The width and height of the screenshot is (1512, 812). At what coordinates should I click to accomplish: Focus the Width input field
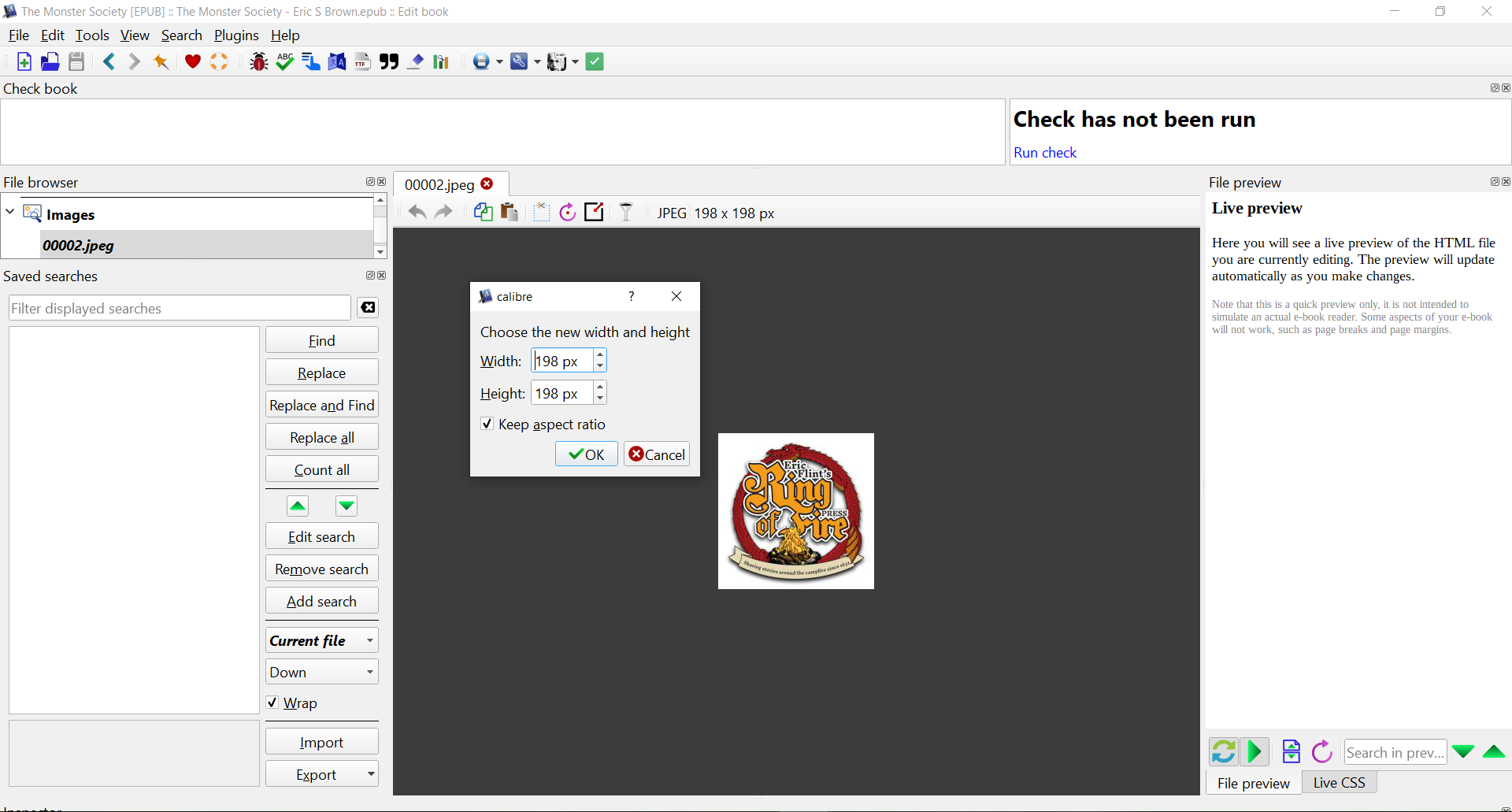click(562, 361)
